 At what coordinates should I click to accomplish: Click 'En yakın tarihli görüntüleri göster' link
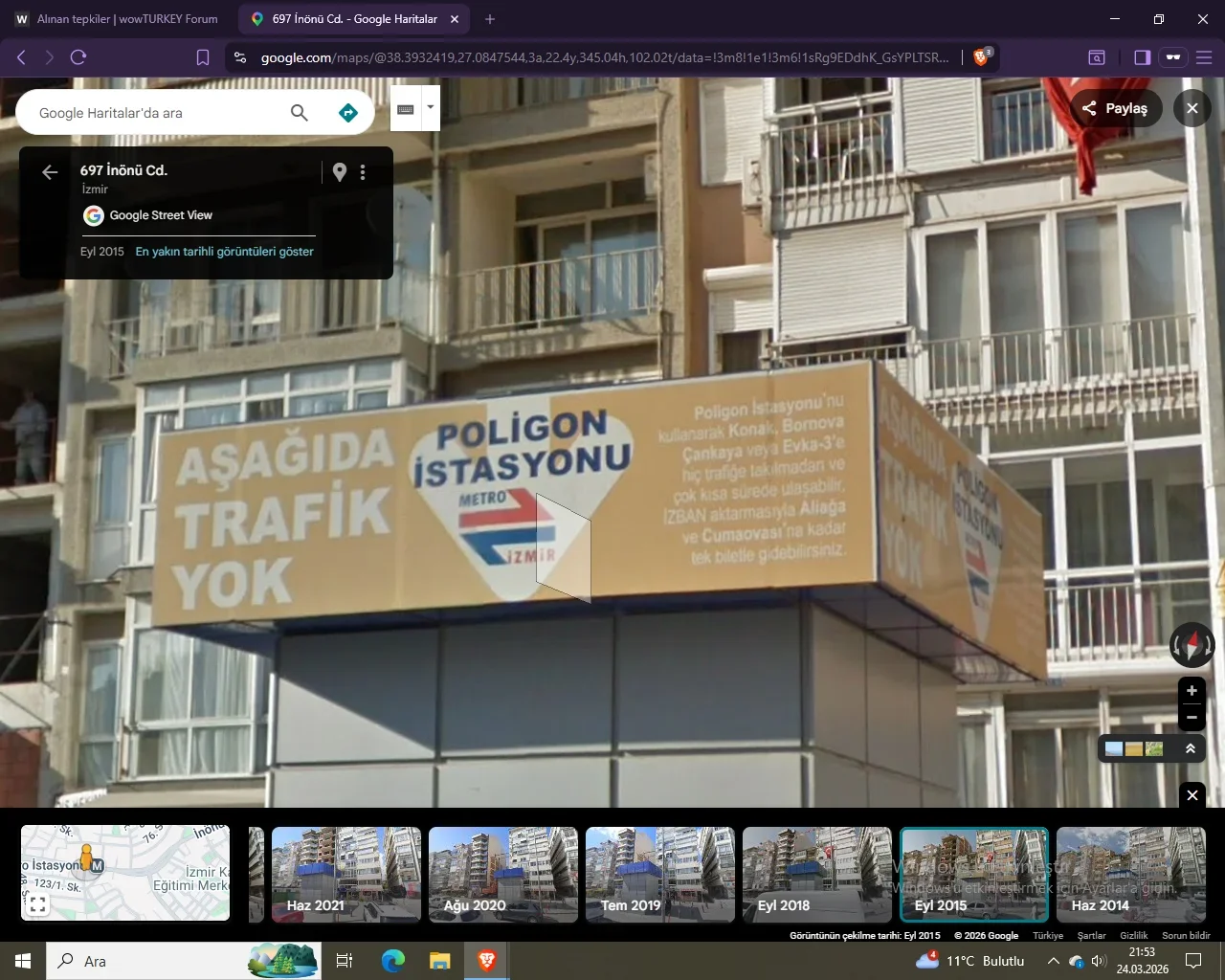225,252
